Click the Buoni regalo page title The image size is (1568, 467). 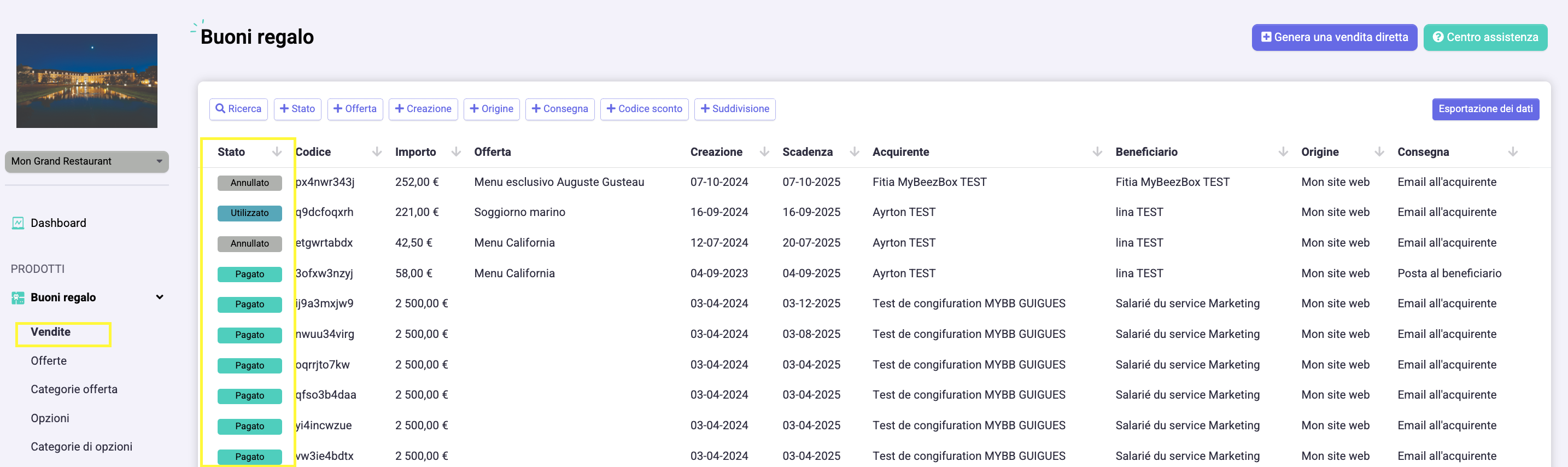pyautogui.click(x=257, y=37)
